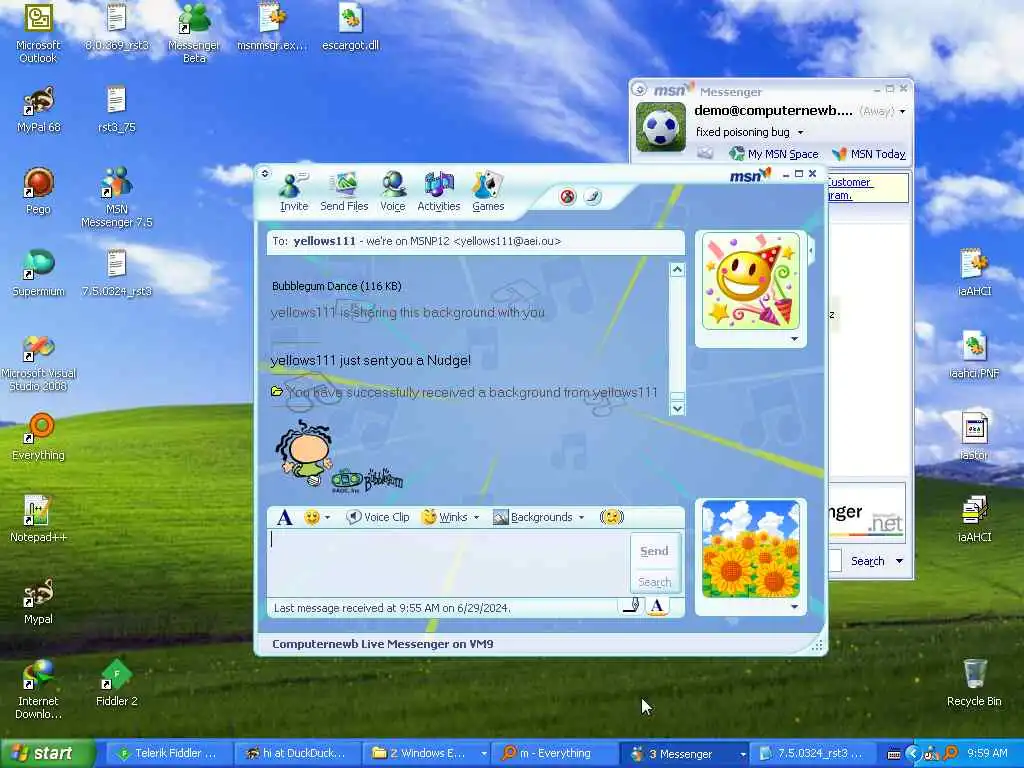Viewport: 1024px width, 768px height.
Task: Show the conversation window menu button
Action: pyautogui.click(x=264, y=173)
